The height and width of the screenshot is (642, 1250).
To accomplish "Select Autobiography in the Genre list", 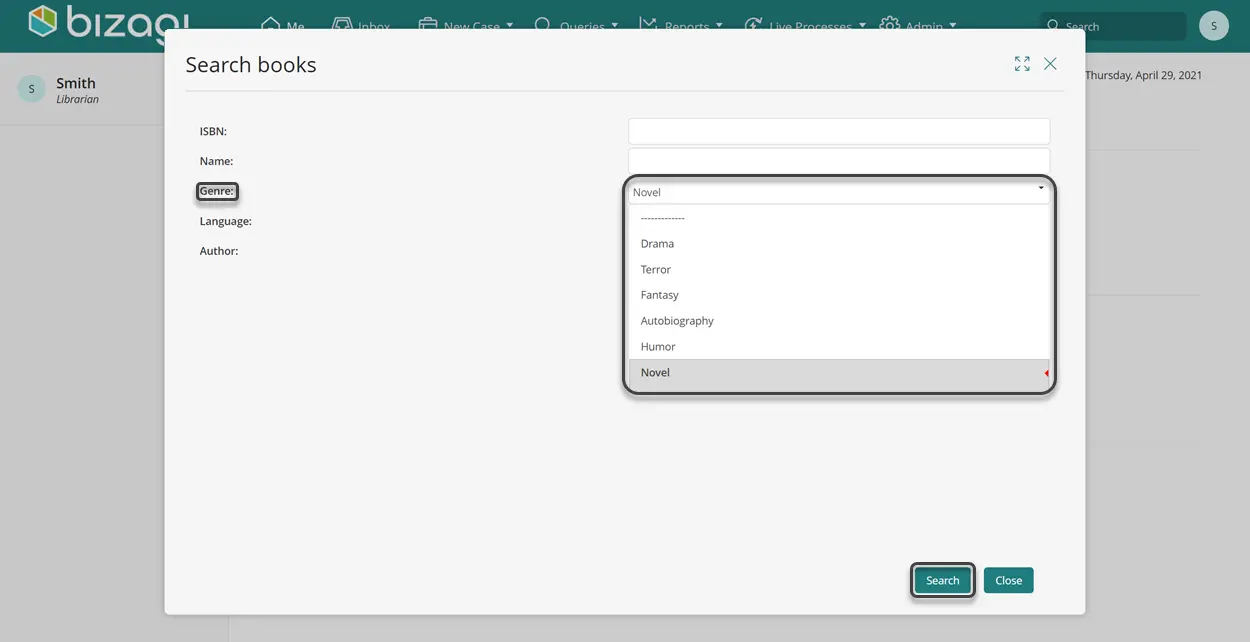I will click(839, 321).
